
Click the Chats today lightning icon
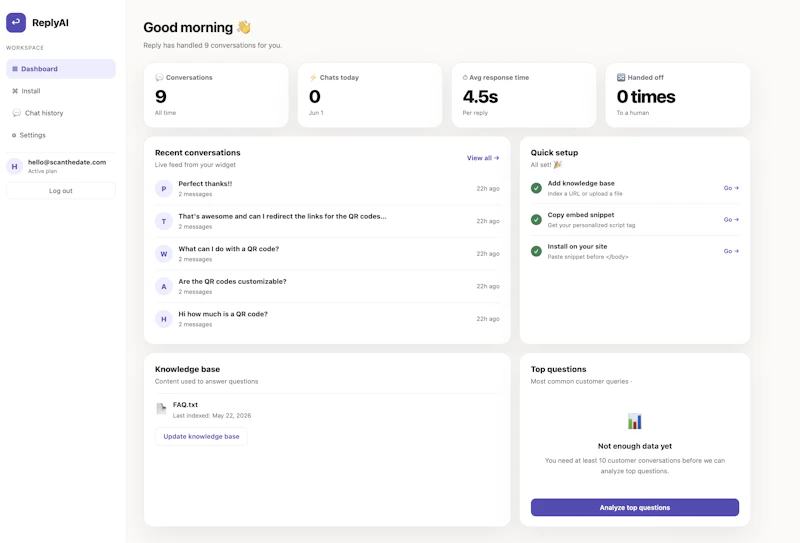pos(313,78)
